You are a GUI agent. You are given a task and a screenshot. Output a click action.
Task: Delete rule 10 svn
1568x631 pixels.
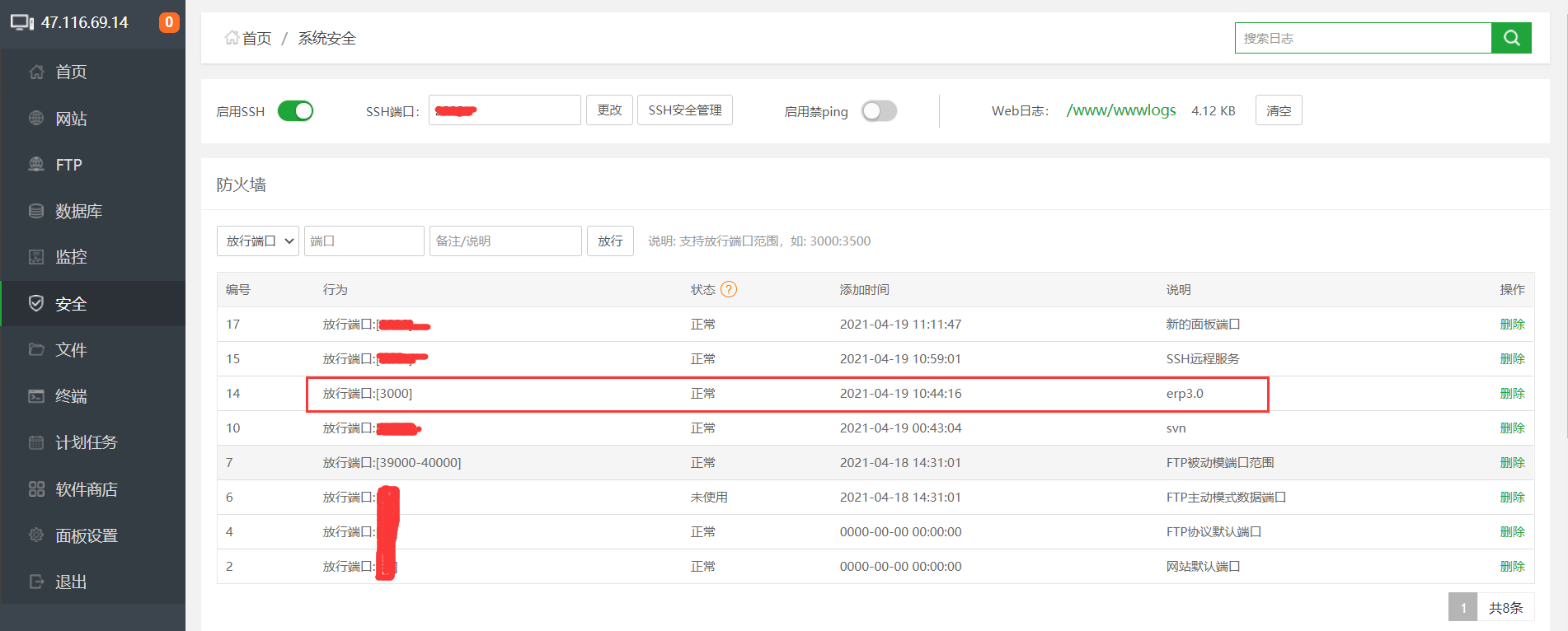pos(1512,428)
